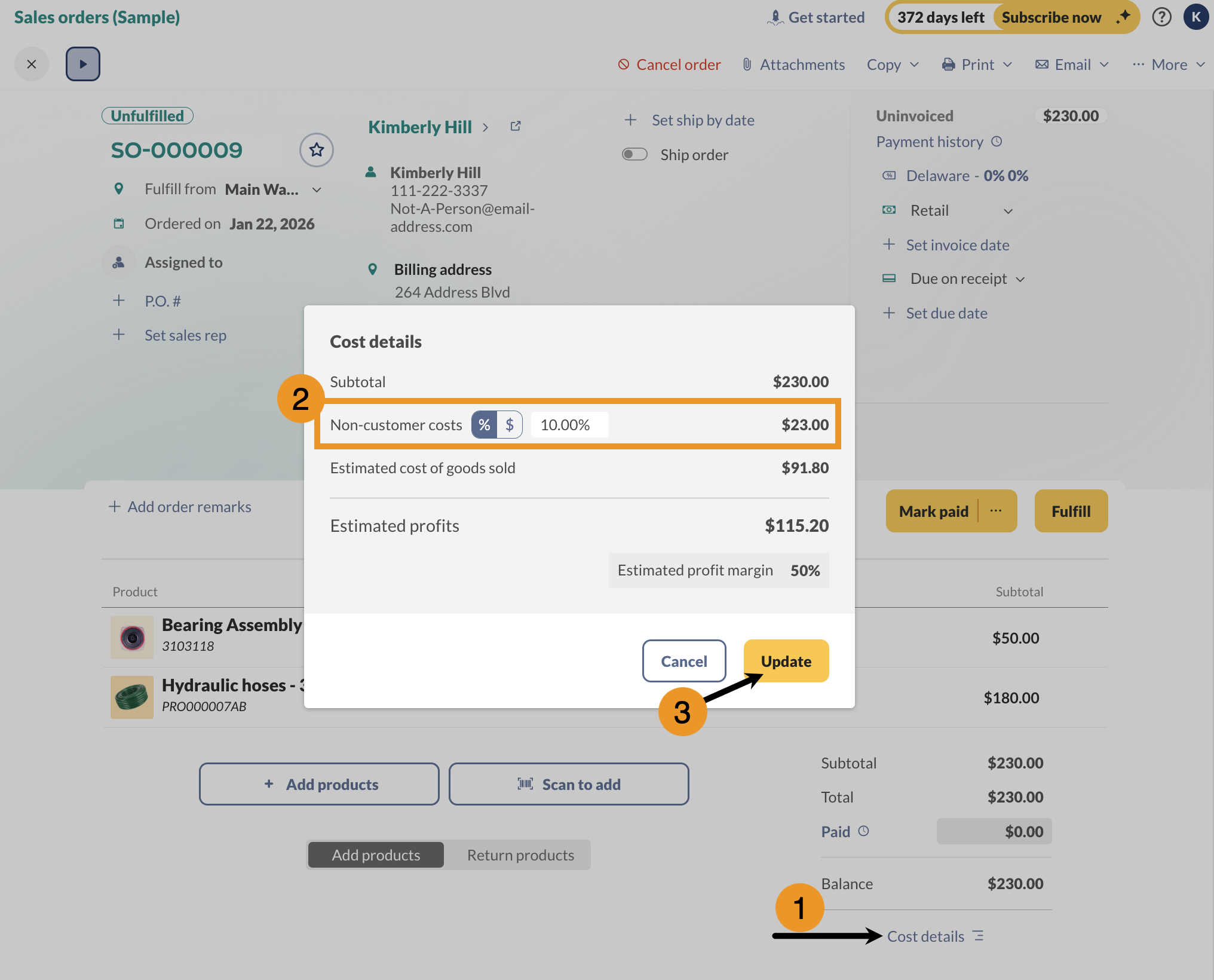Image resolution: width=1214 pixels, height=980 pixels.
Task: Click the Attachments paperclip icon
Action: pyautogui.click(x=747, y=65)
